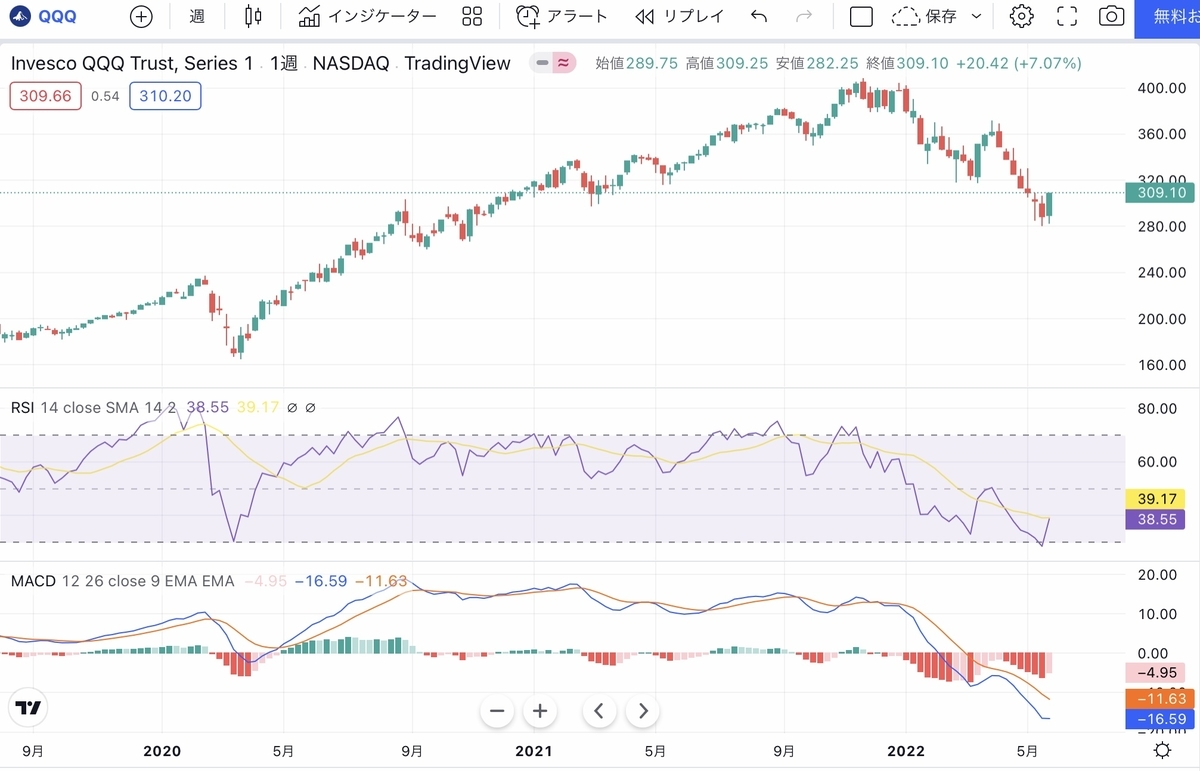Open time axis settings gear
This screenshot has height=771, width=1200.
tap(1163, 750)
